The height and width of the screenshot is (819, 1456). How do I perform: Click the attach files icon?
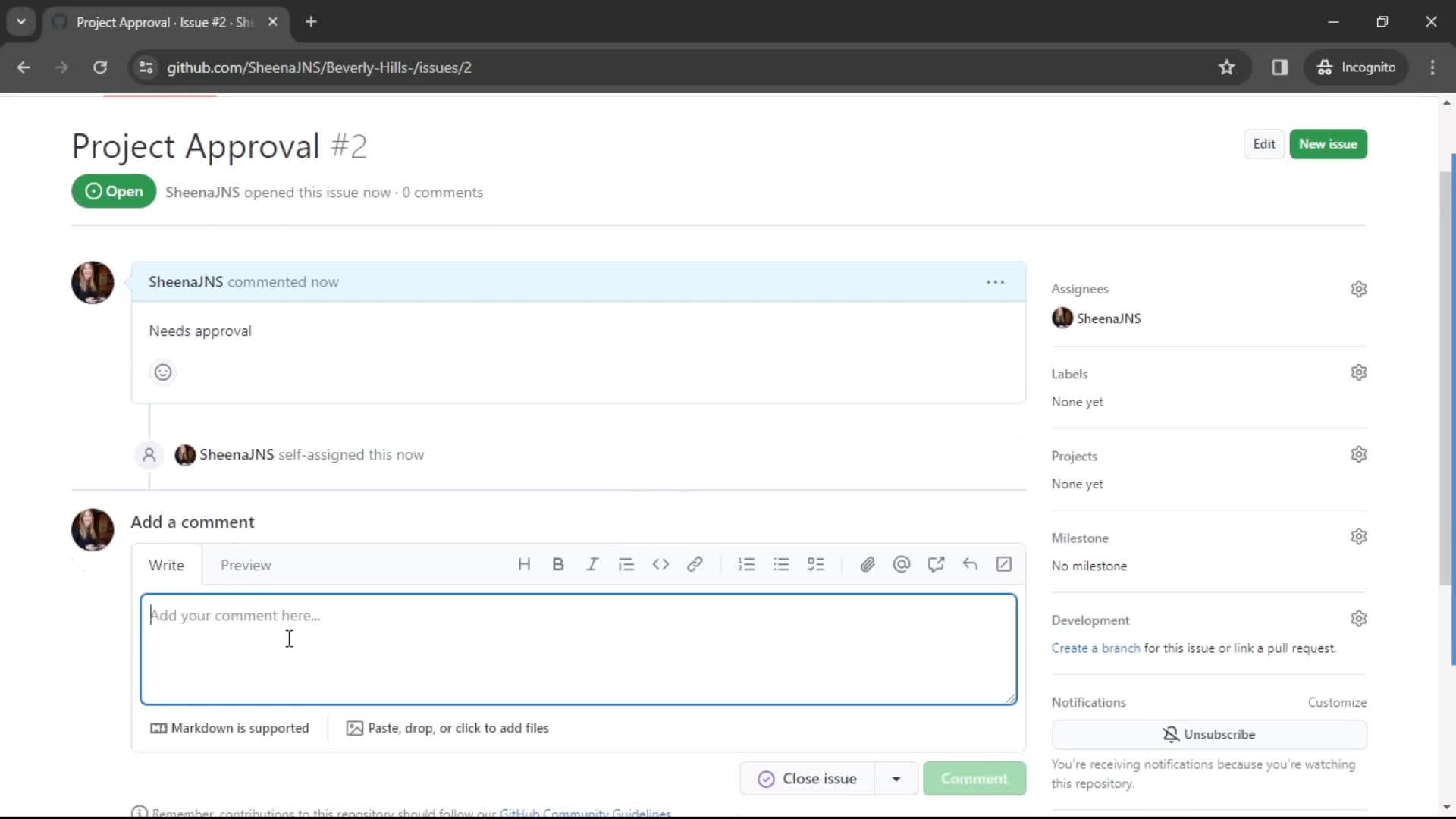(x=867, y=565)
